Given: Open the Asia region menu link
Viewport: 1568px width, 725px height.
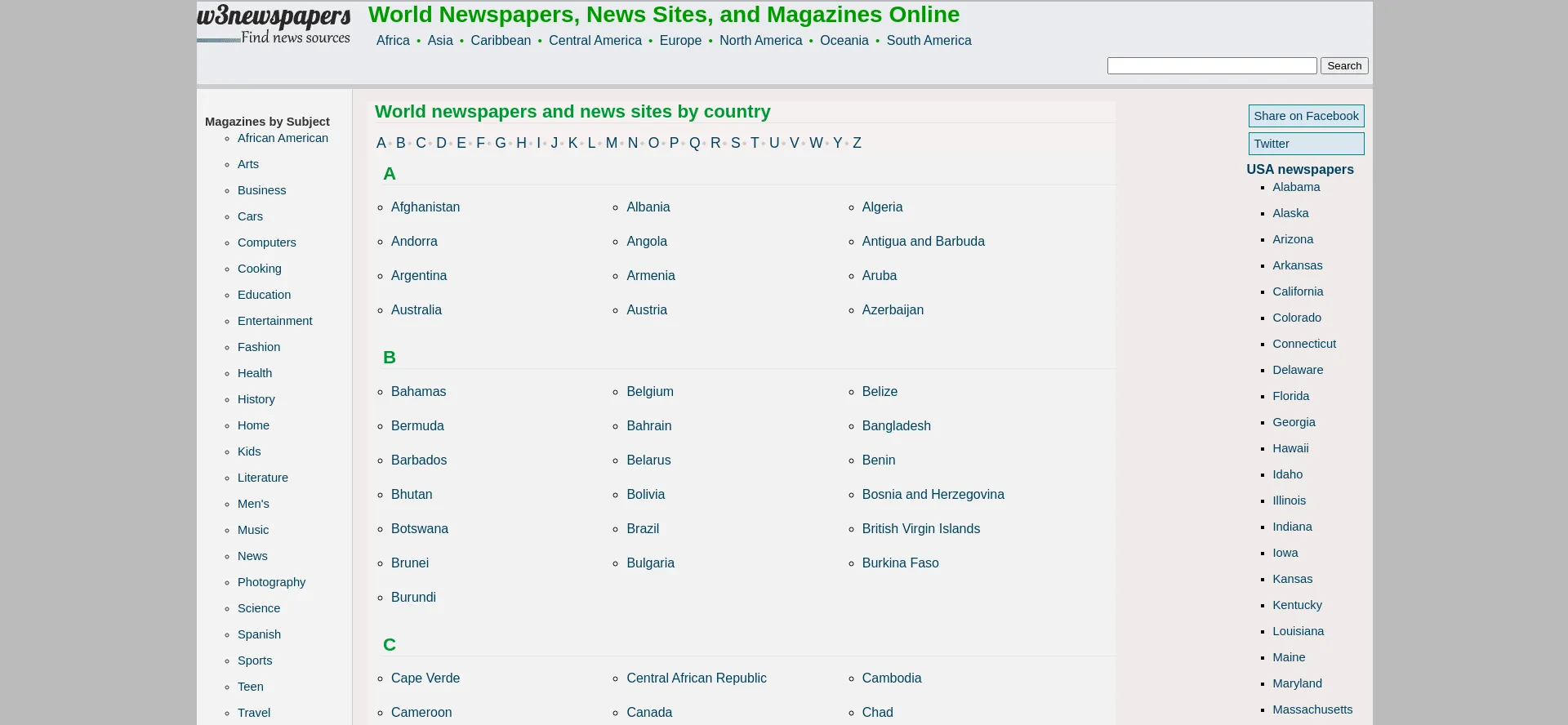Looking at the screenshot, I should click(x=440, y=40).
